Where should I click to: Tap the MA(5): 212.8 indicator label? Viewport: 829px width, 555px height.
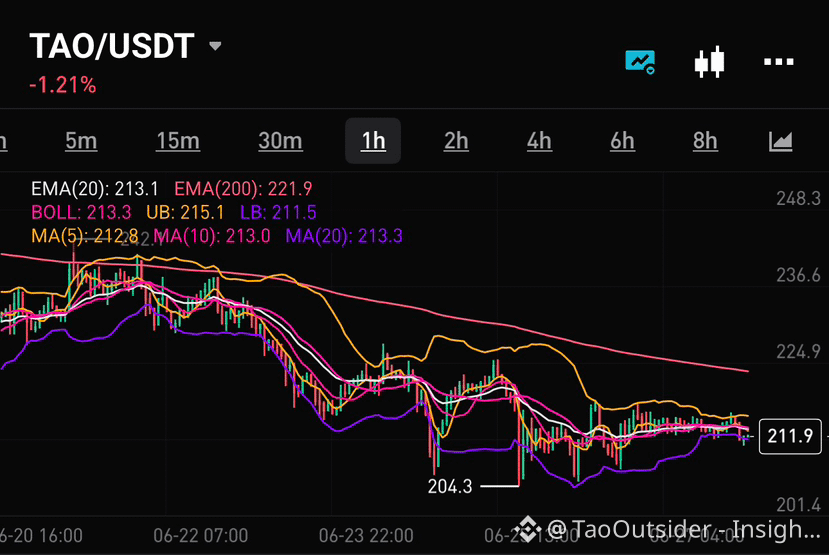85,236
